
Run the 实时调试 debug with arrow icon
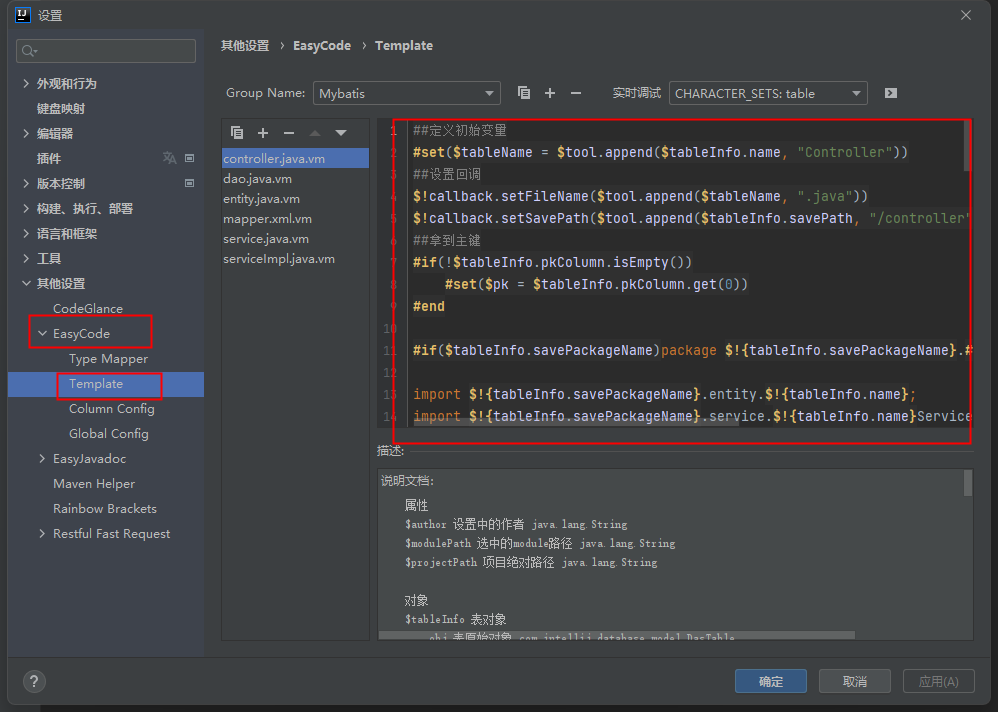pyautogui.click(x=890, y=92)
